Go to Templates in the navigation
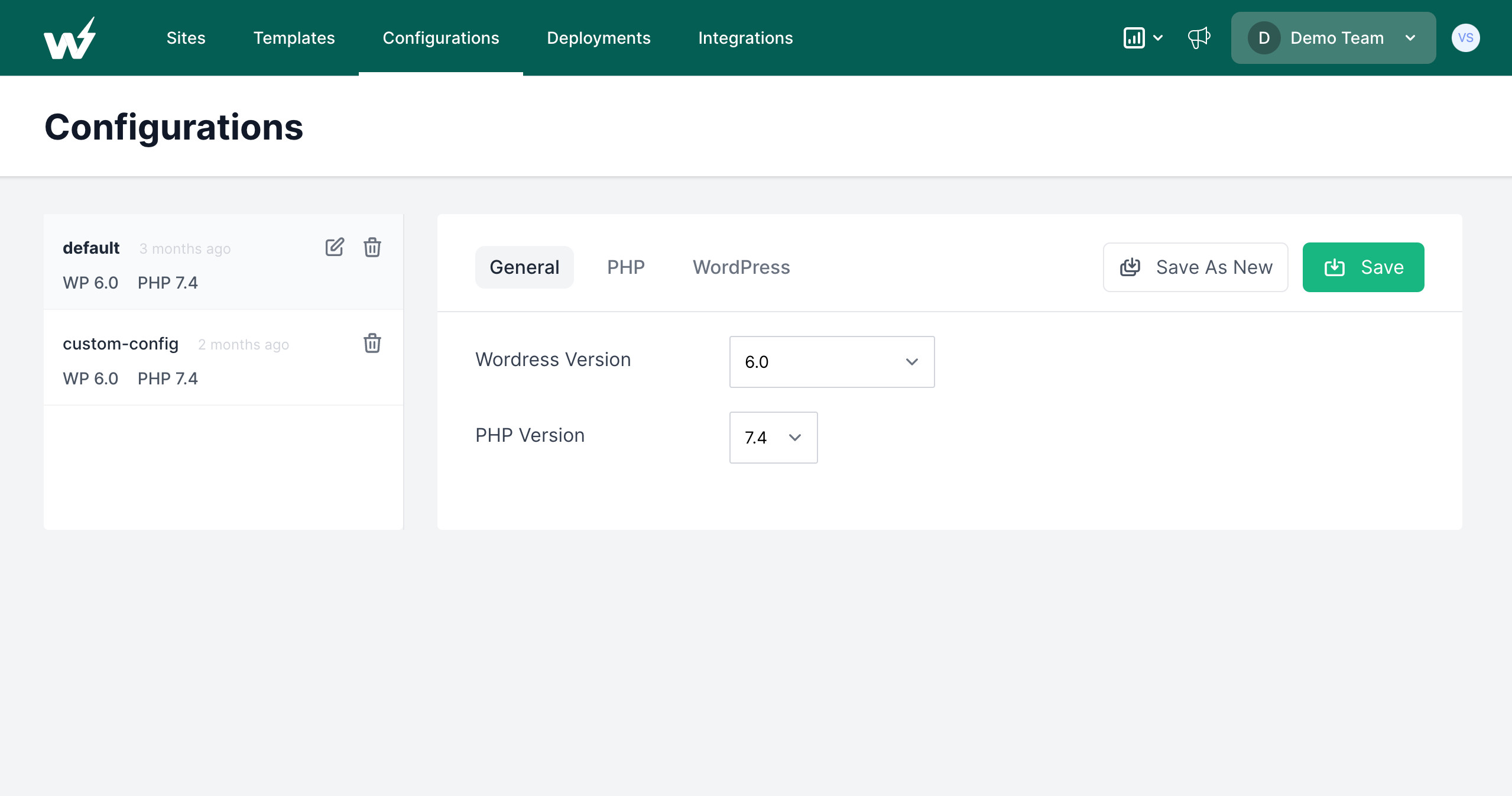The height and width of the screenshot is (796, 1512). coord(294,38)
